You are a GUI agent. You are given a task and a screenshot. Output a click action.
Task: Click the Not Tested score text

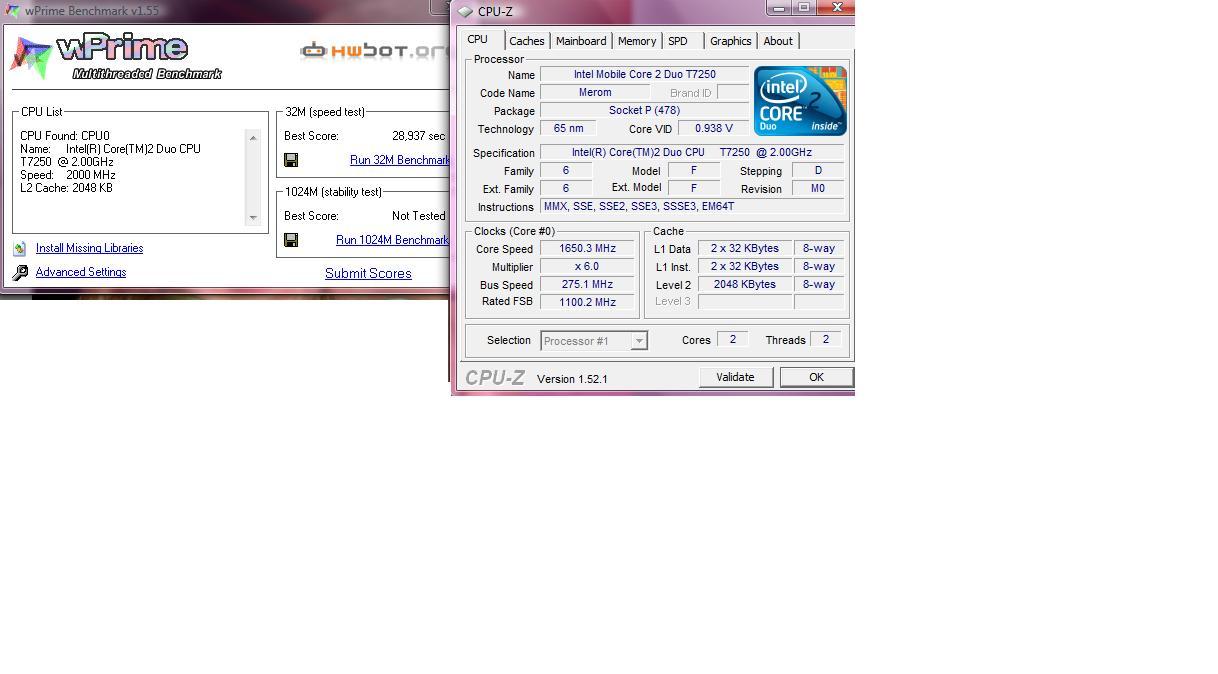419,216
